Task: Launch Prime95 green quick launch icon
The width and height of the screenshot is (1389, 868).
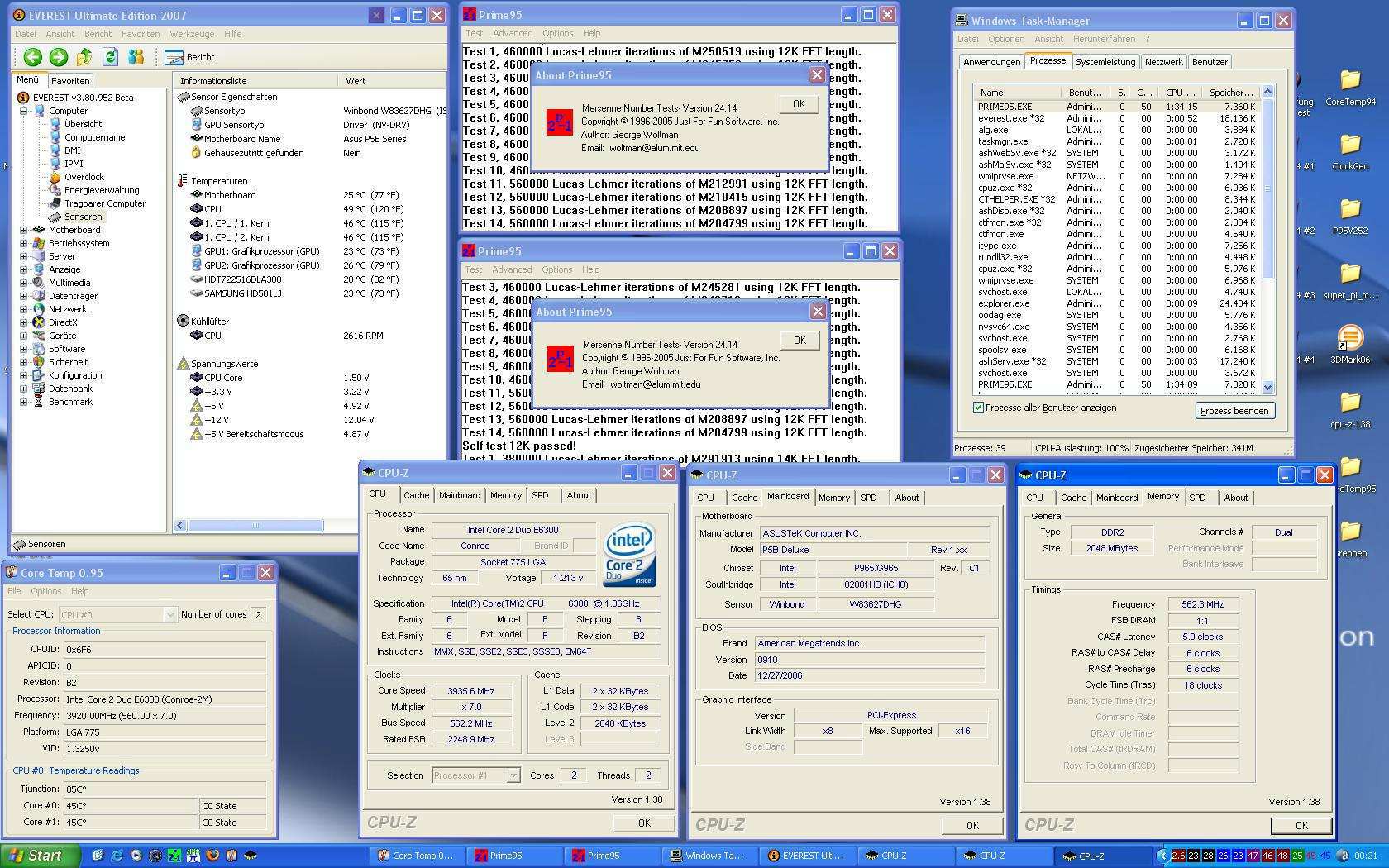Action: [x=174, y=856]
